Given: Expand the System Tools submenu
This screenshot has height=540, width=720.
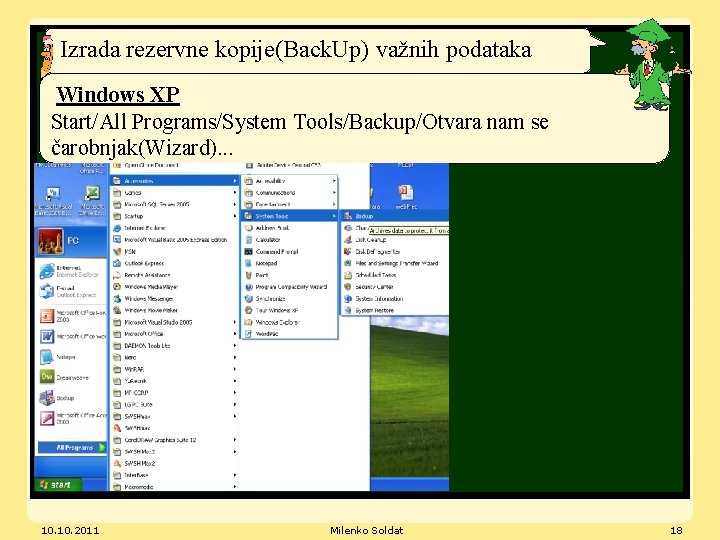Looking at the screenshot, I should tap(290, 216).
